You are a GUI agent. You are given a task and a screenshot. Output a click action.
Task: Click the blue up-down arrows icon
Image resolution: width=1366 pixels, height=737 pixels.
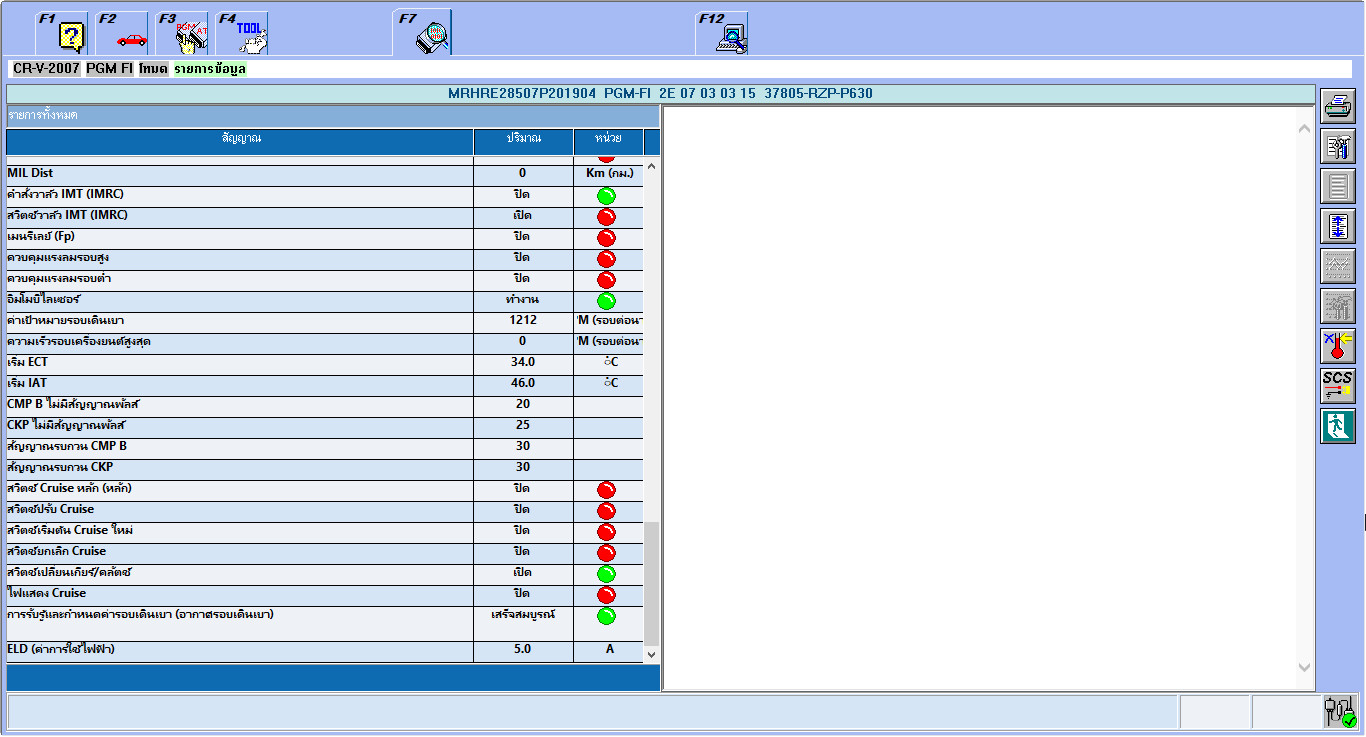(1337, 226)
